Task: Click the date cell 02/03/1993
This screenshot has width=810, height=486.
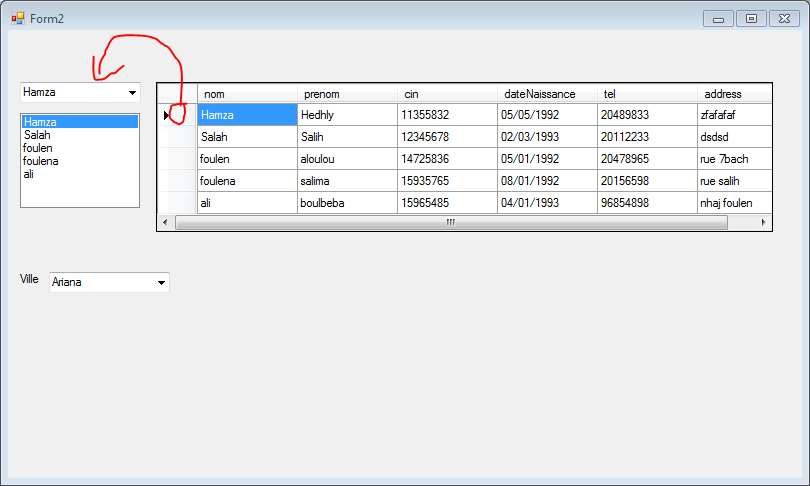Action: tap(548, 137)
